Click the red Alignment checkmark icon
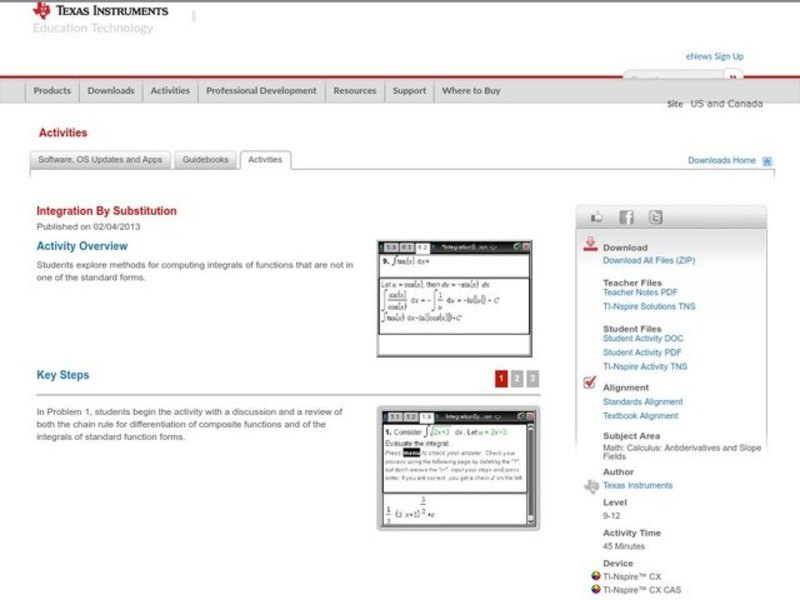Screen dimensions: 800x600 [x=590, y=383]
